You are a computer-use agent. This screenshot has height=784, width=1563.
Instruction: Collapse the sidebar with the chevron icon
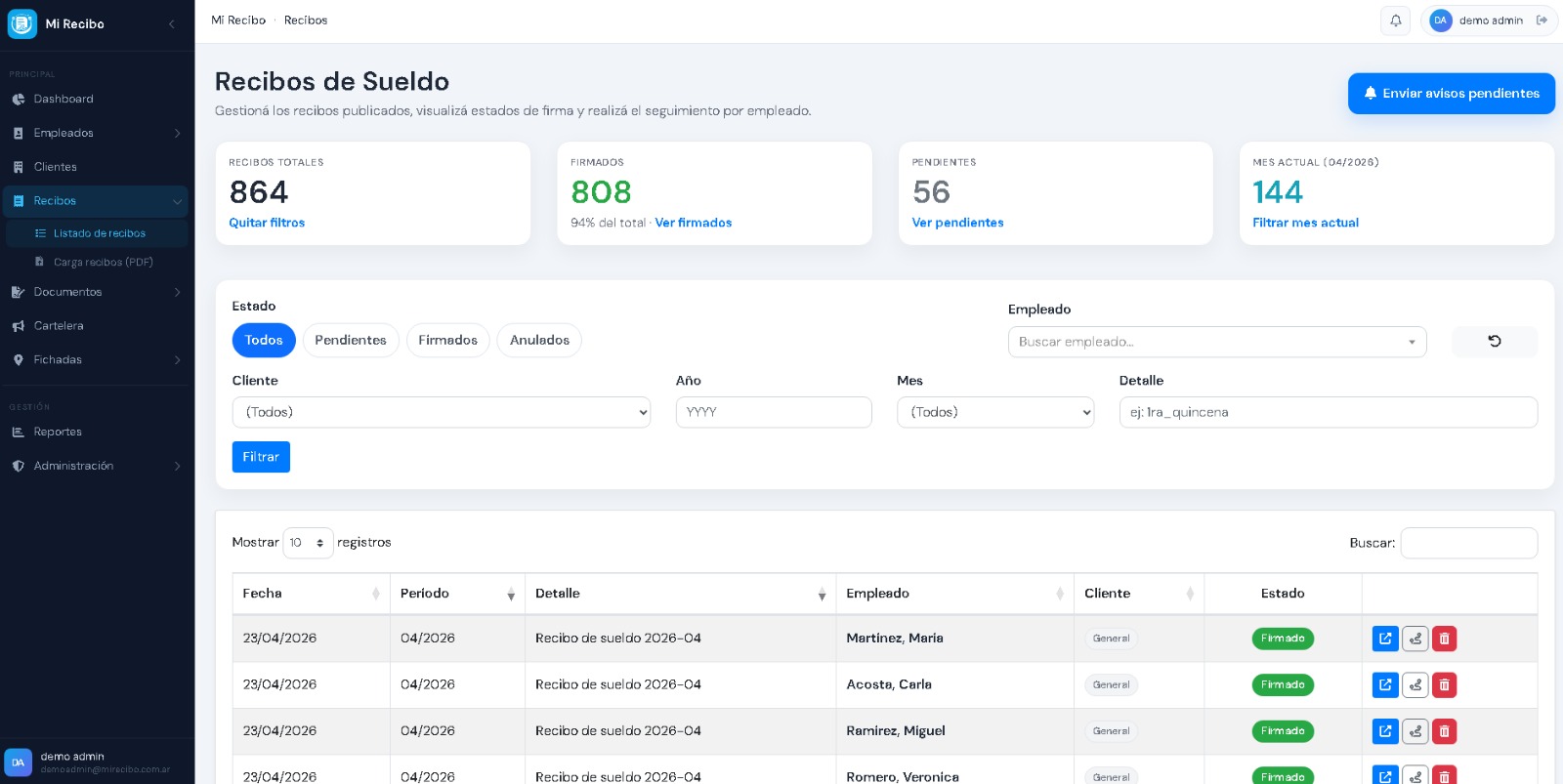click(x=172, y=23)
